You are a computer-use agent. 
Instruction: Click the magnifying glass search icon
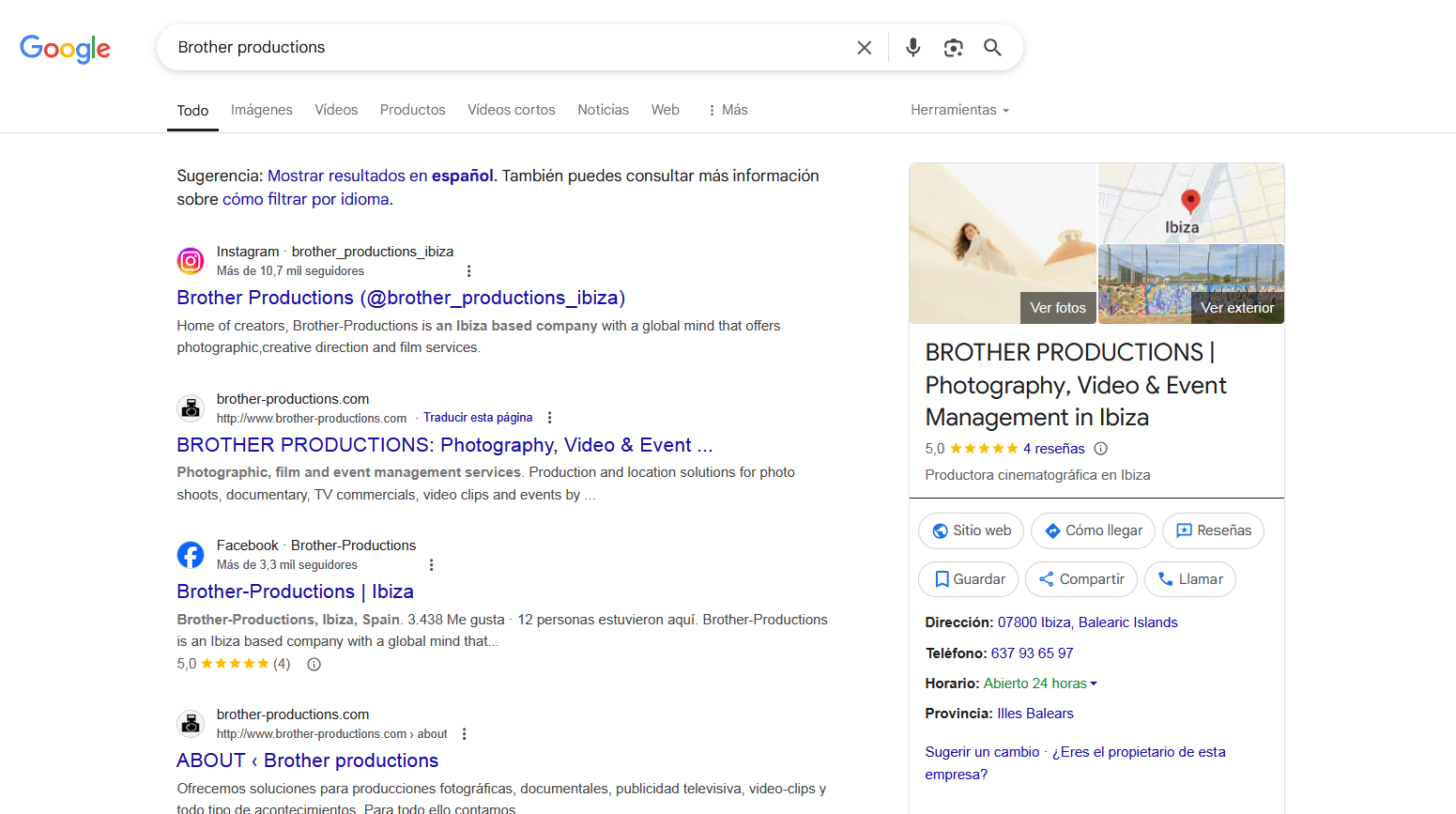992,48
